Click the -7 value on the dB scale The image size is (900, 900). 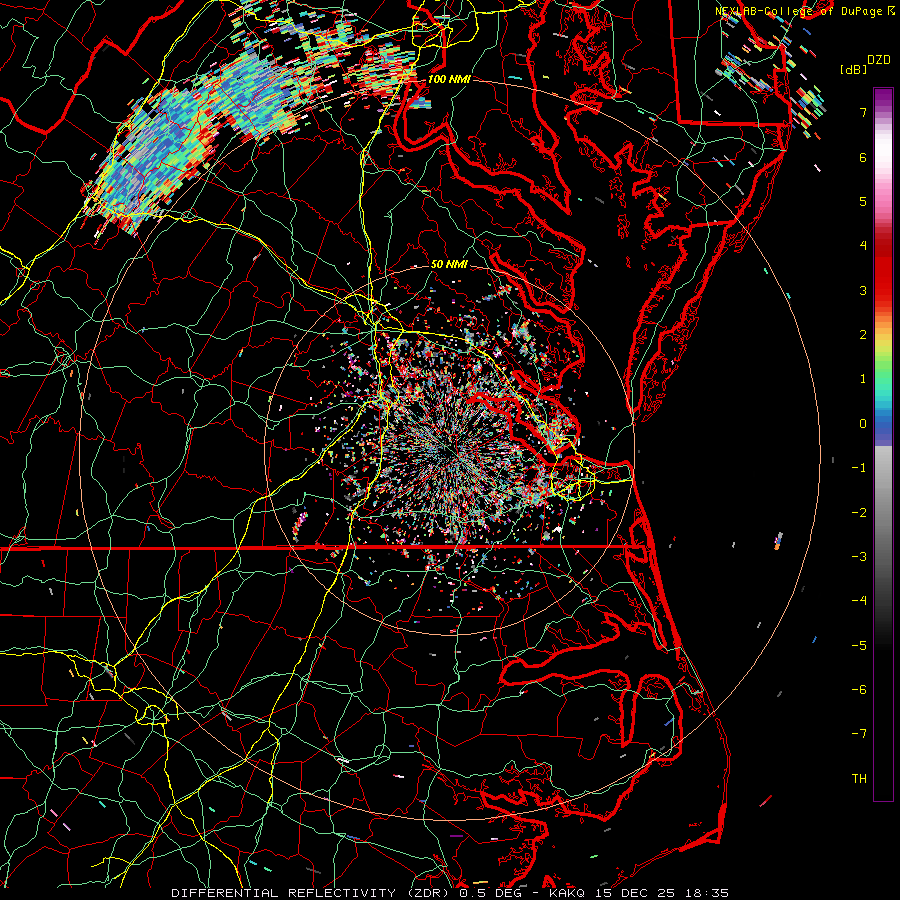(859, 734)
